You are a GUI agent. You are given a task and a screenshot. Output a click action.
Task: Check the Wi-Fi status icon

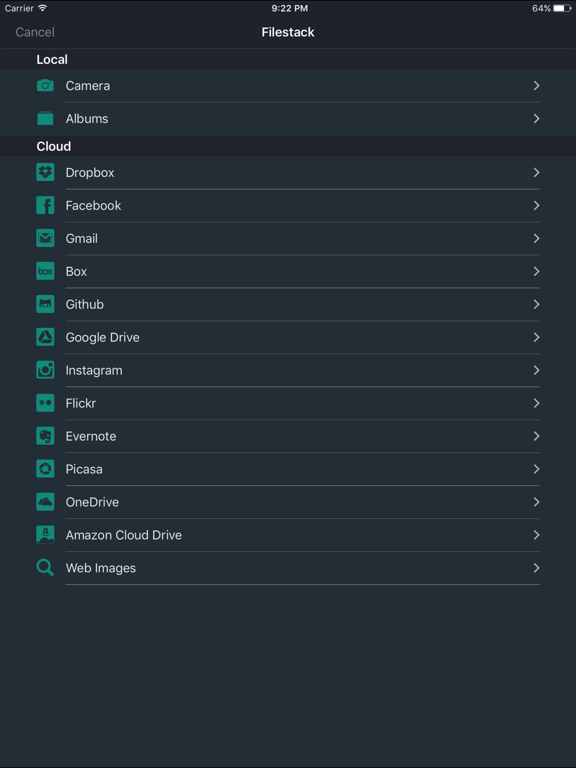[43, 8]
